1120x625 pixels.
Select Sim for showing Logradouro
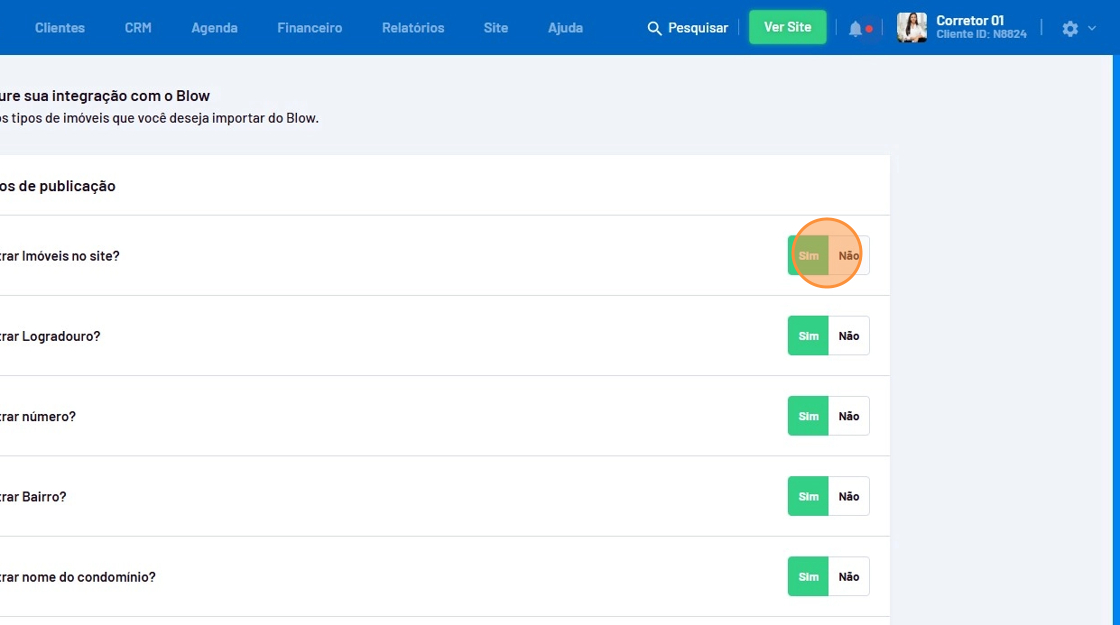(808, 336)
